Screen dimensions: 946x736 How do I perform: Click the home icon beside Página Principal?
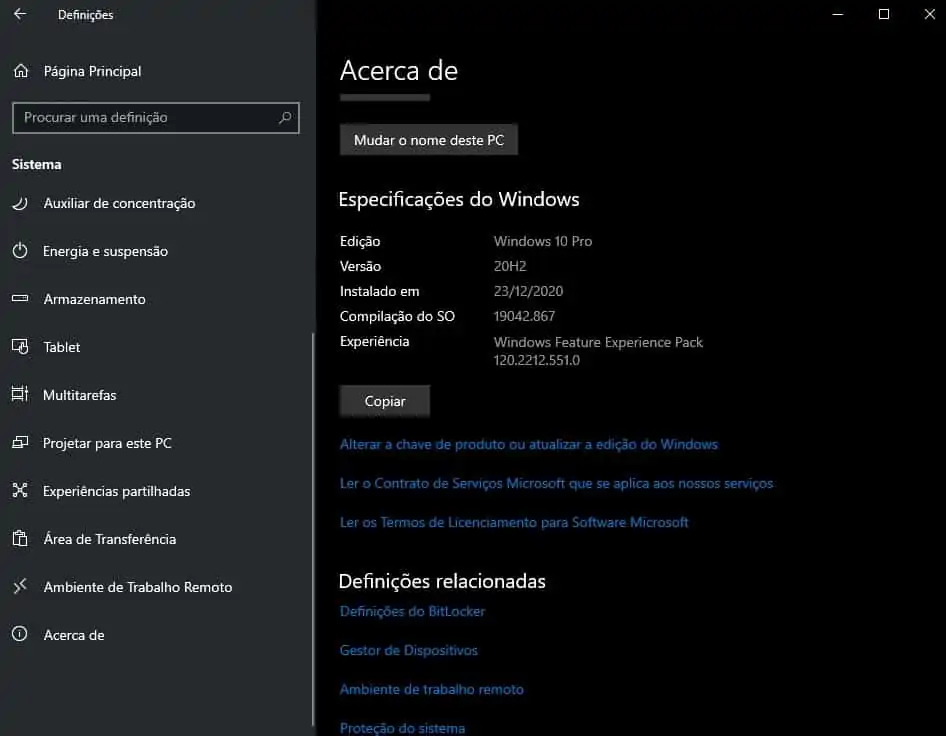[20, 71]
